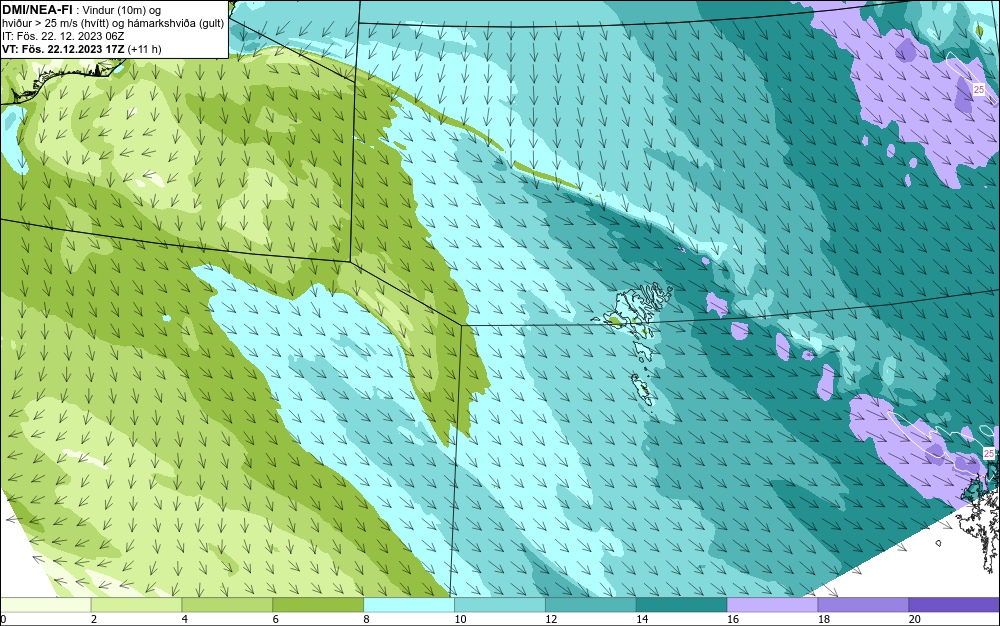Click the 0–2 m/s palest legend swatch
Screen dimensions: 1000x626
[45, 604]
